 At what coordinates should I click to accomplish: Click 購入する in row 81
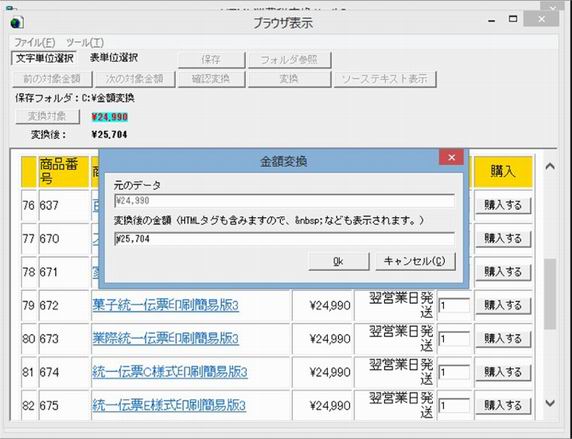point(503,372)
